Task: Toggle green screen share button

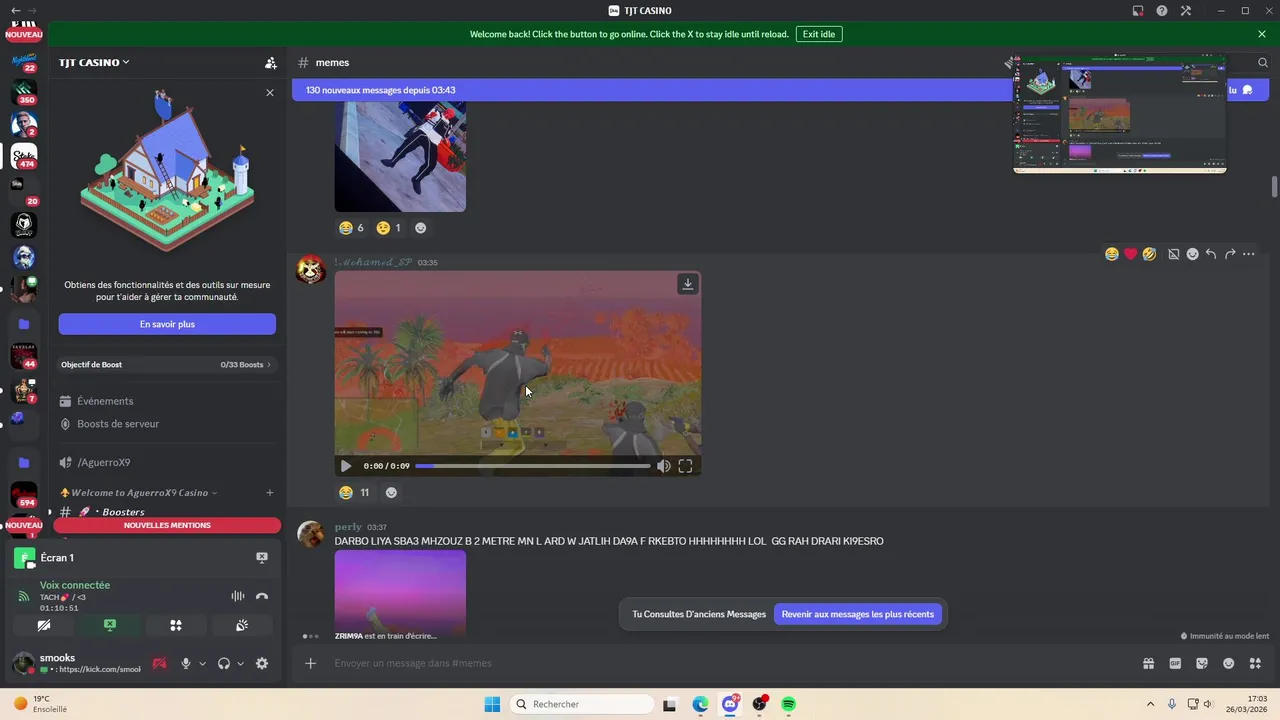Action: [x=110, y=625]
